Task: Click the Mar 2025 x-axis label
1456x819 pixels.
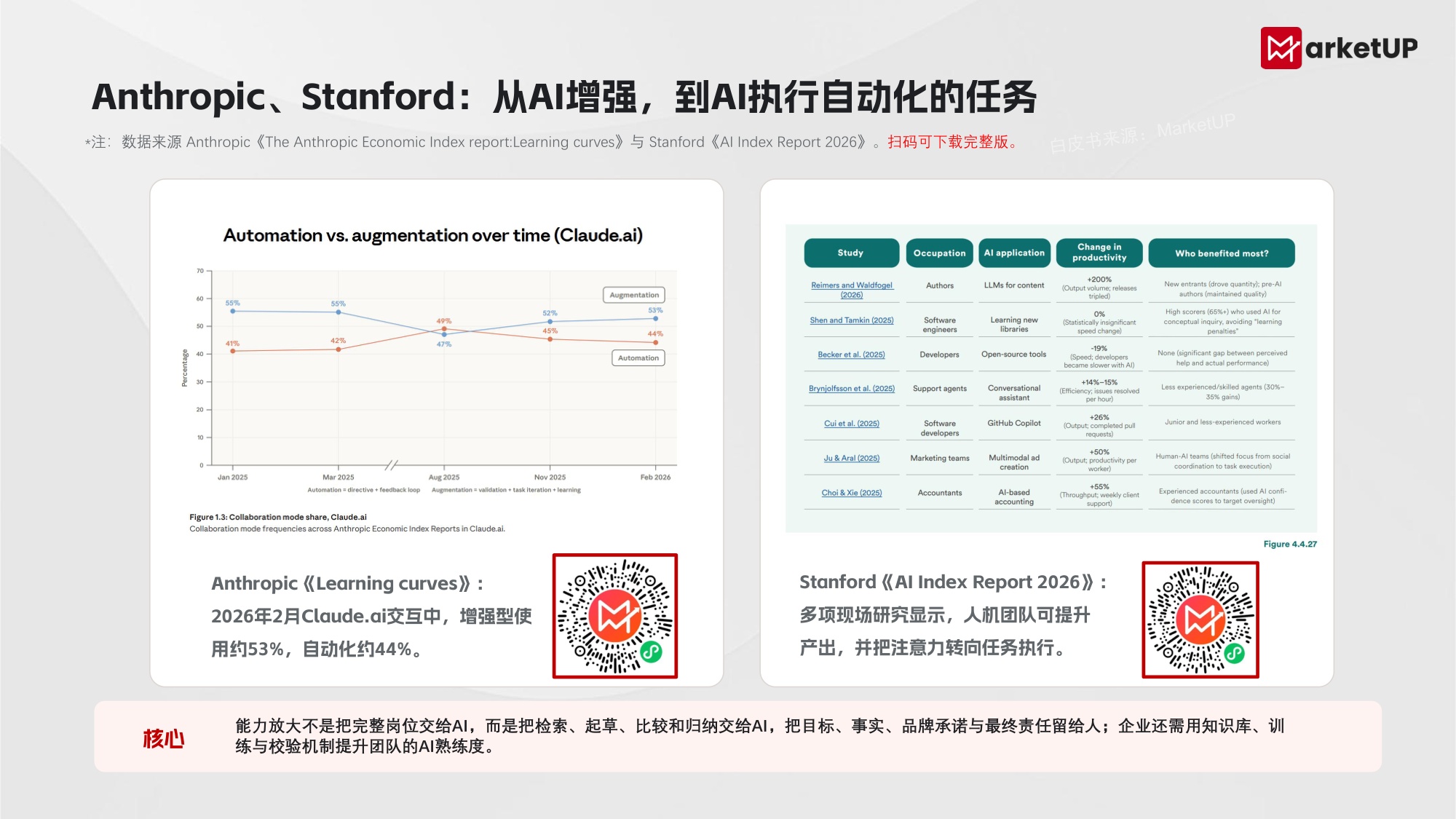Action: (x=339, y=478)
